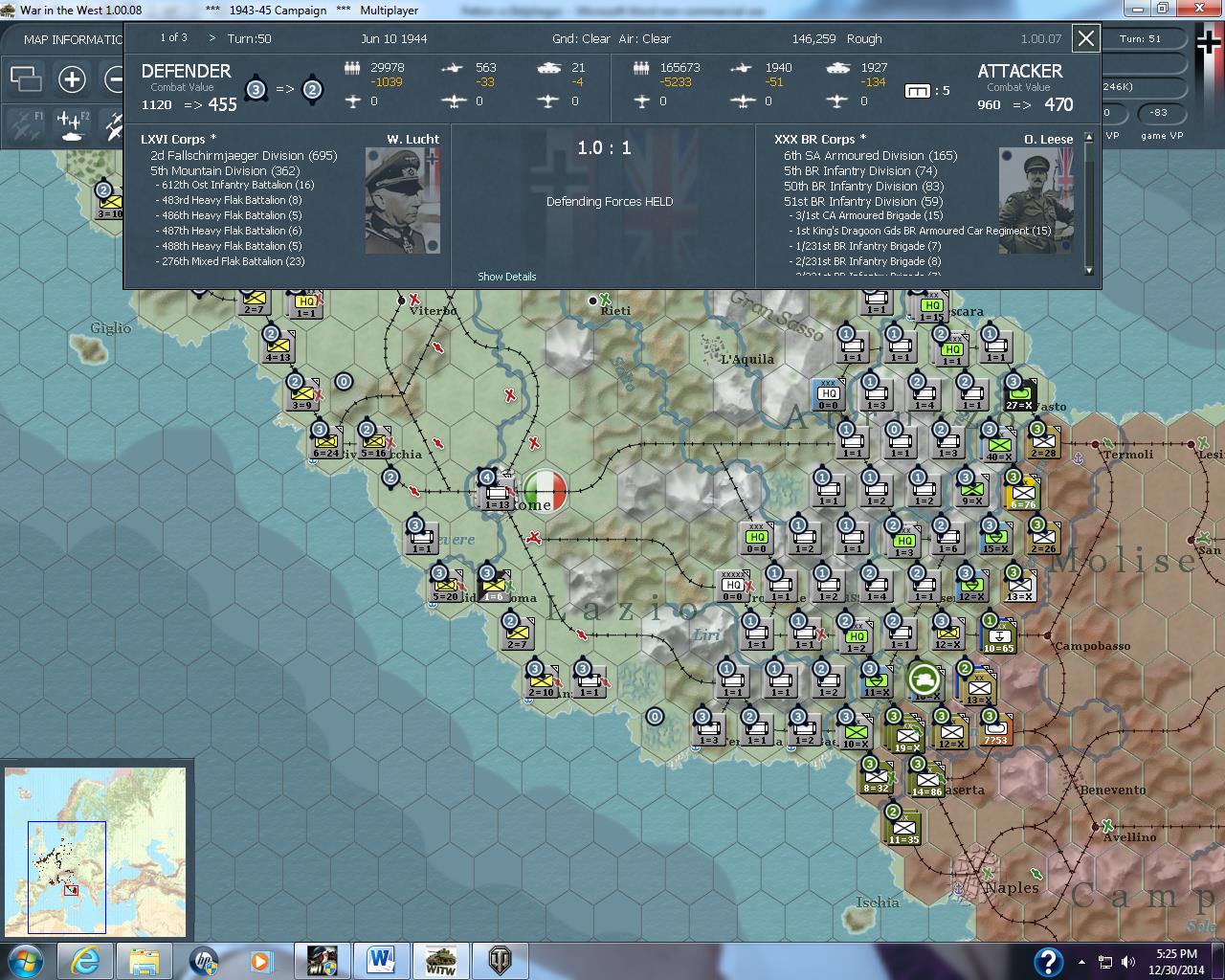The image size is (1225, 980).
Task: Click the XXX BR Corps header
Action: [820, 139]
